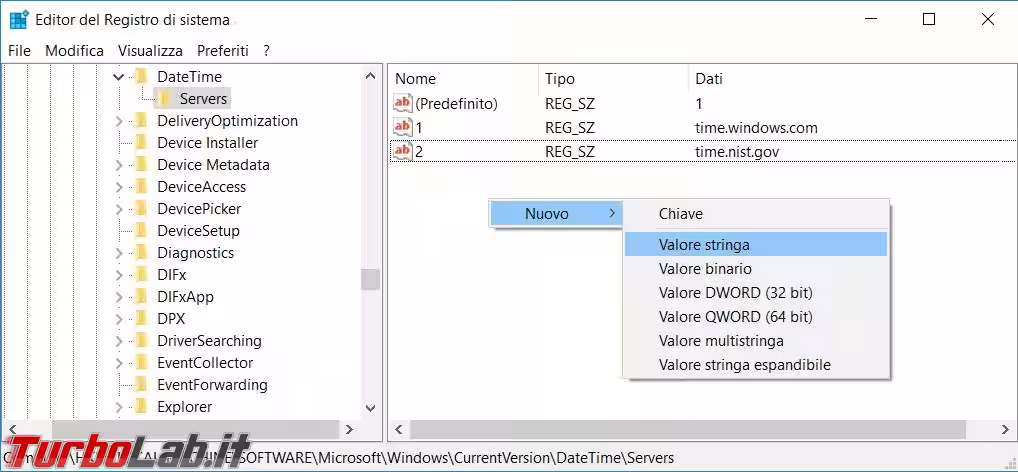Select the EventCollector key in tree

[205, 363]
